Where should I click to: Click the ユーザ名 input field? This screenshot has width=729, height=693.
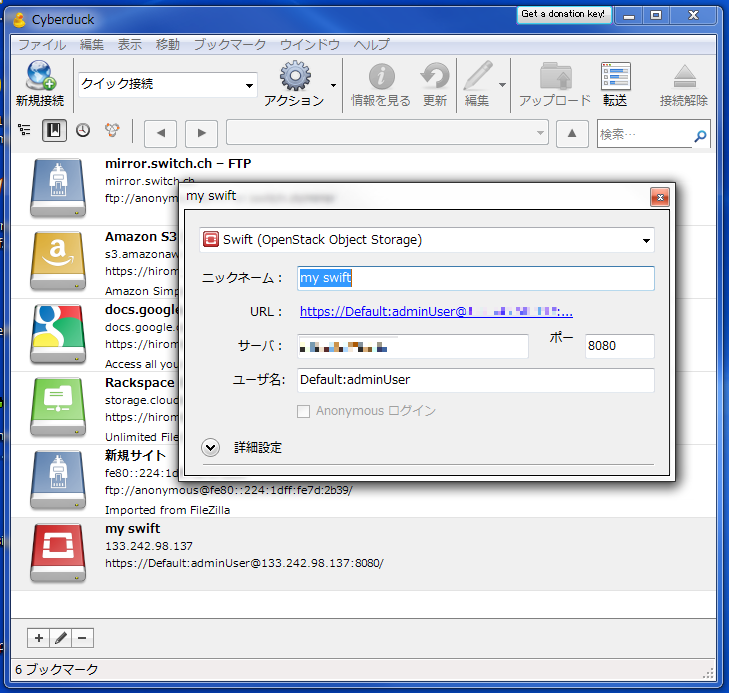(x=474, y=380)
